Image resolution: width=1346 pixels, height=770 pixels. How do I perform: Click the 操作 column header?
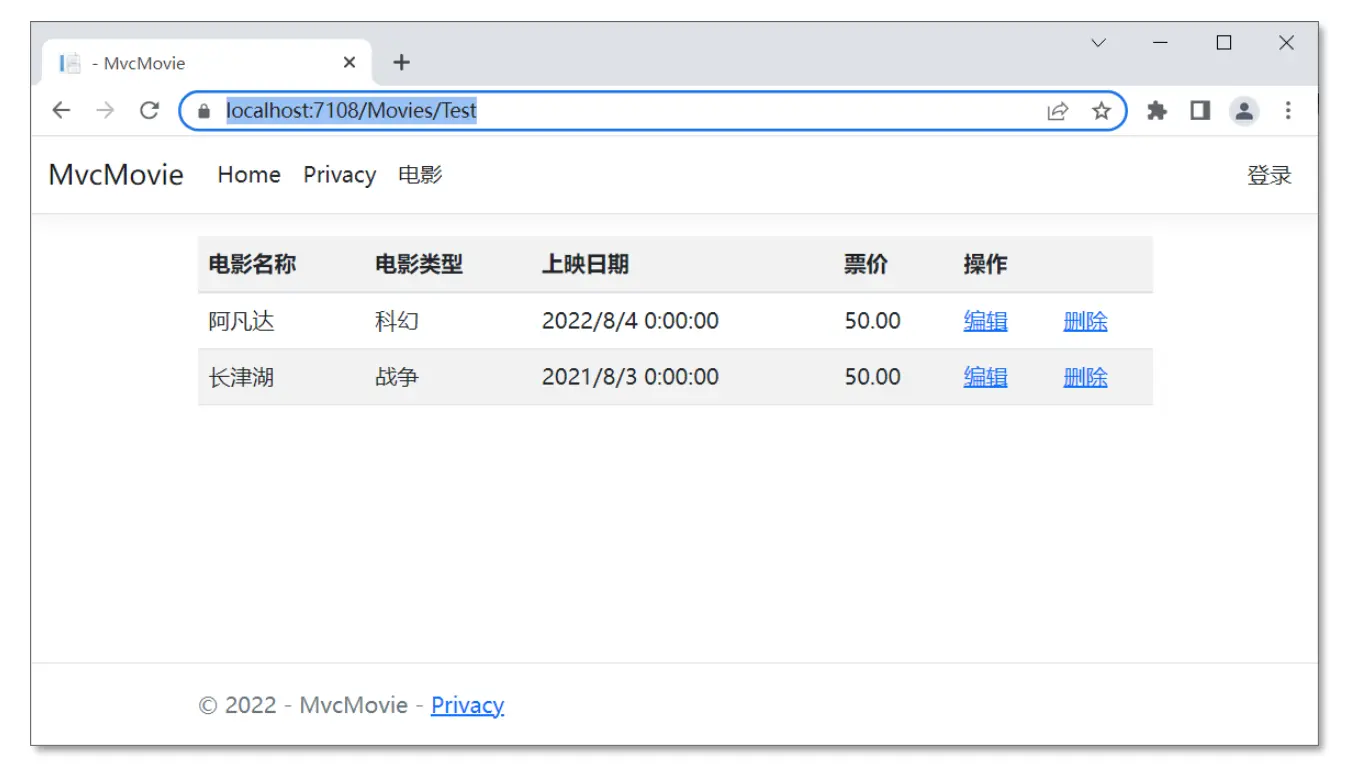[985, 264]
